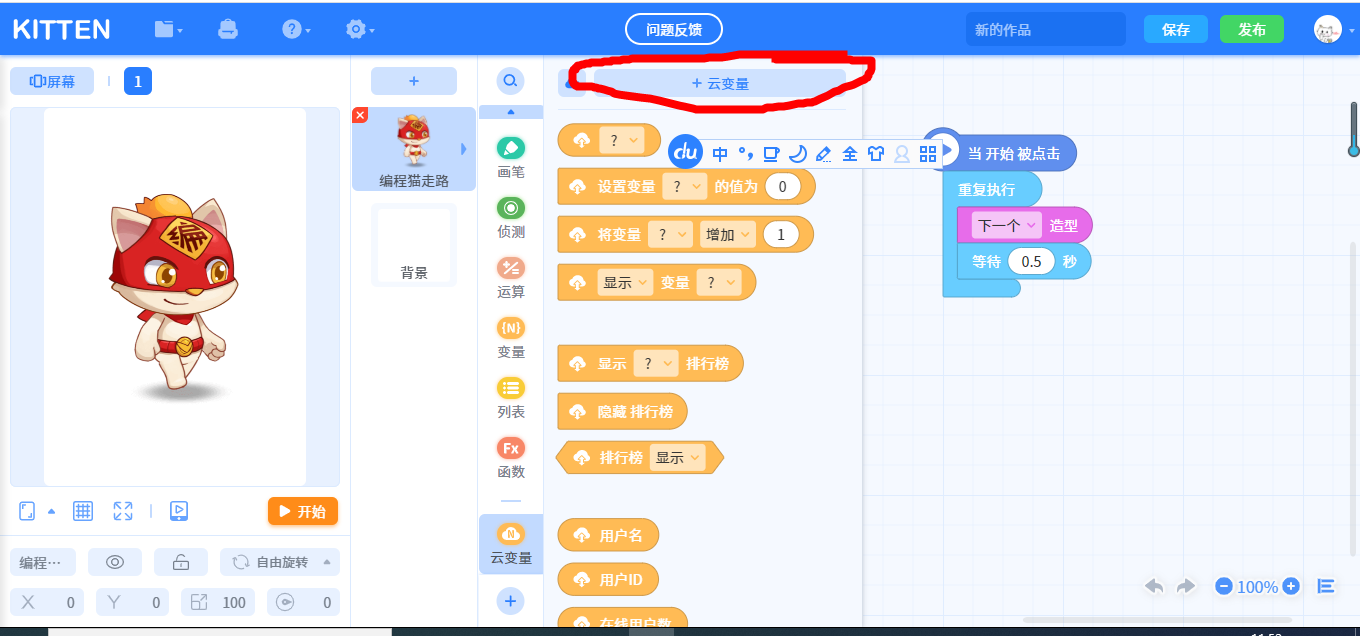Select the 编程猫走路 sprite thumbnail
The height and width of the screenshot is (636, 1360).
pyautogui.click(x=414, y=149)
